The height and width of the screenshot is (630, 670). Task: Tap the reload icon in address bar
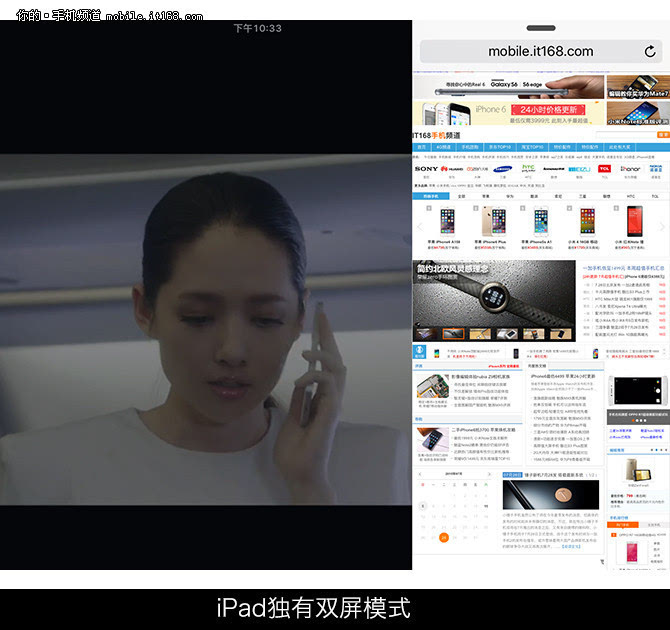(650, 51)
